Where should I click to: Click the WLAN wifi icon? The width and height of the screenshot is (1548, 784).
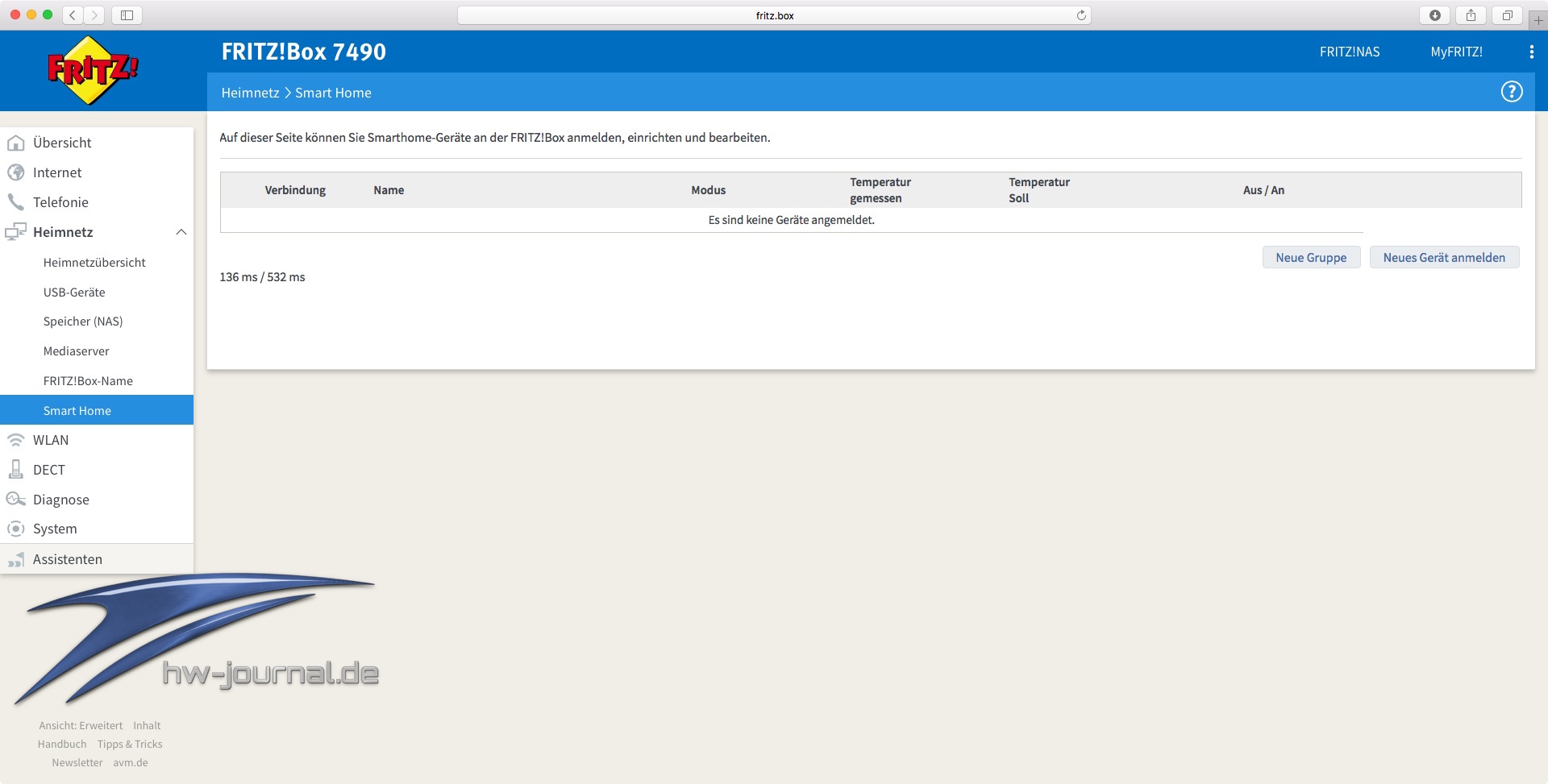click(x=15, y=440)
